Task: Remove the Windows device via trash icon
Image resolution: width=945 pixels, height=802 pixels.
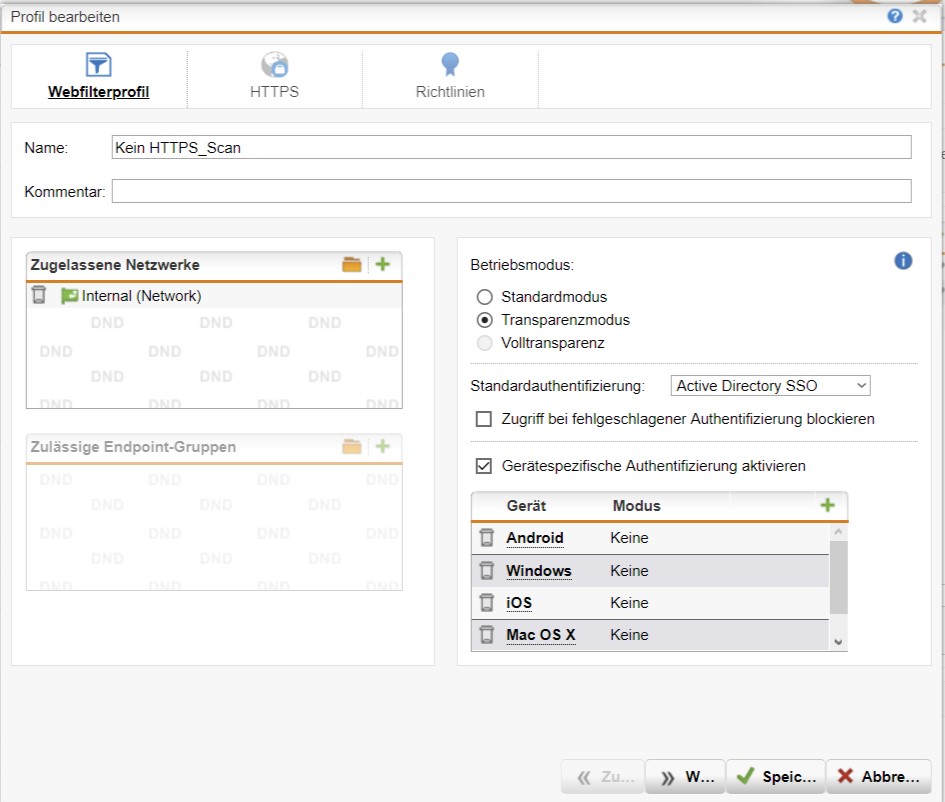Action: pos(487,571)
